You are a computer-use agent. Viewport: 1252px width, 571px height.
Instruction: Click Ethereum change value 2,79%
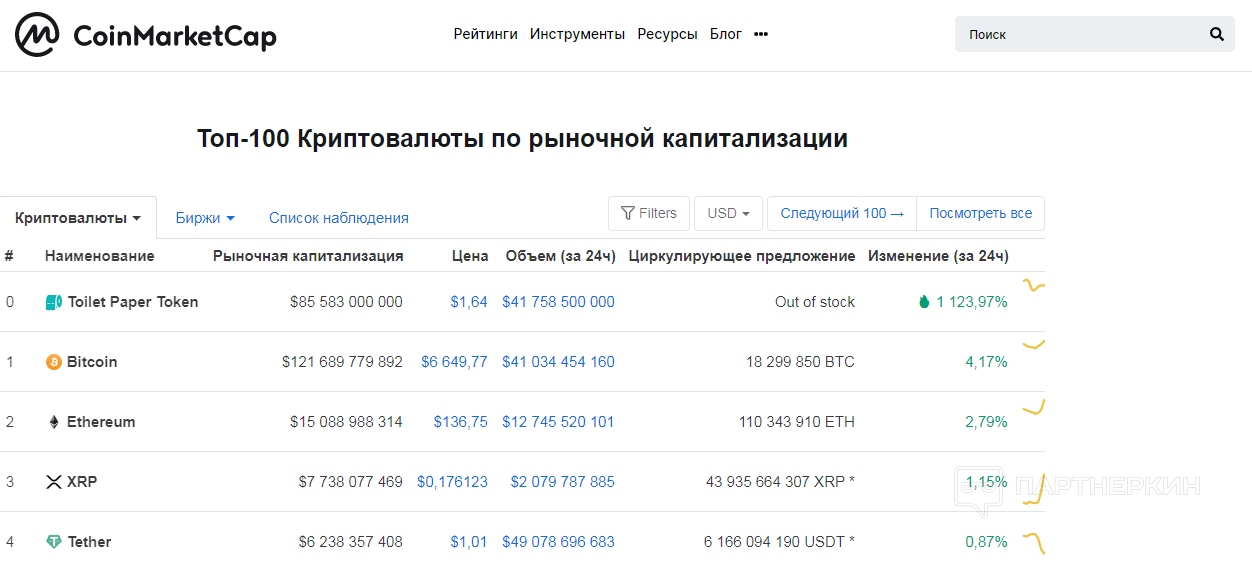986,422
